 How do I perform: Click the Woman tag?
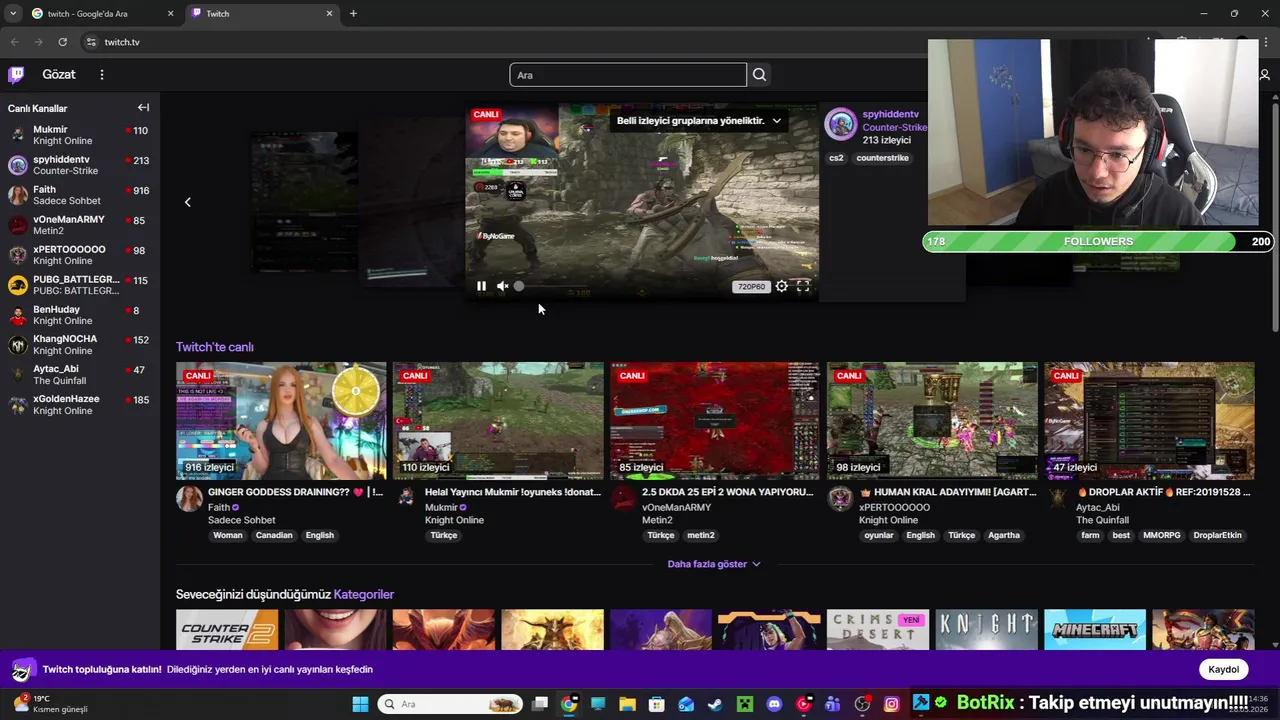click(x=228, y=535)
